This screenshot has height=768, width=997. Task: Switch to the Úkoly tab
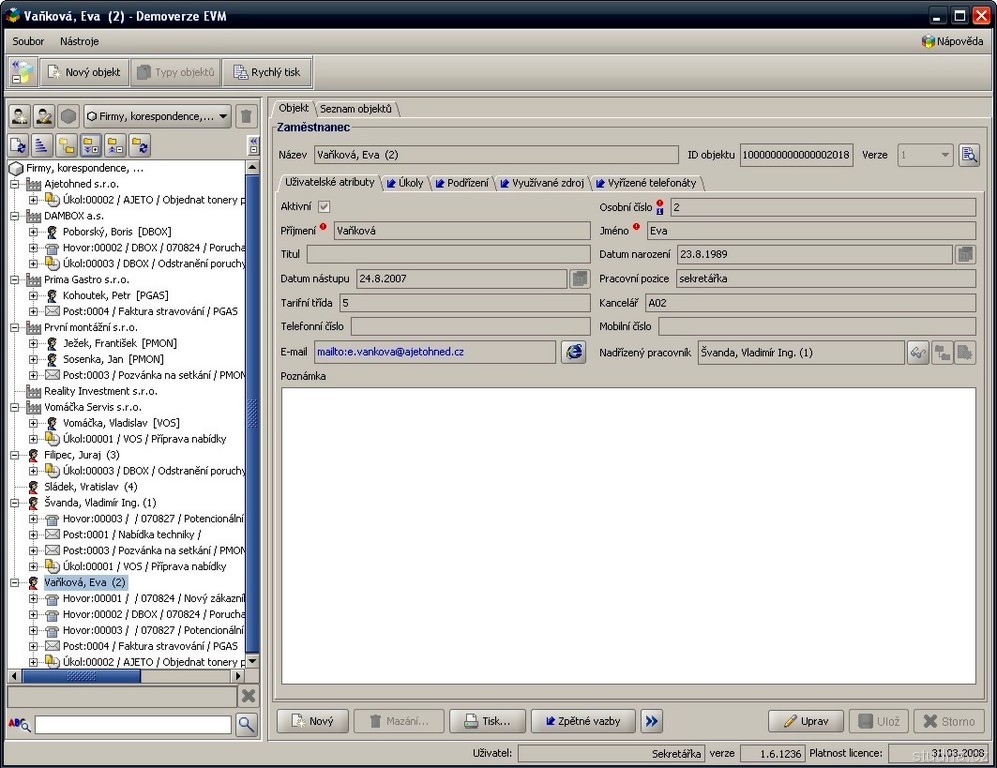point(405,183)
